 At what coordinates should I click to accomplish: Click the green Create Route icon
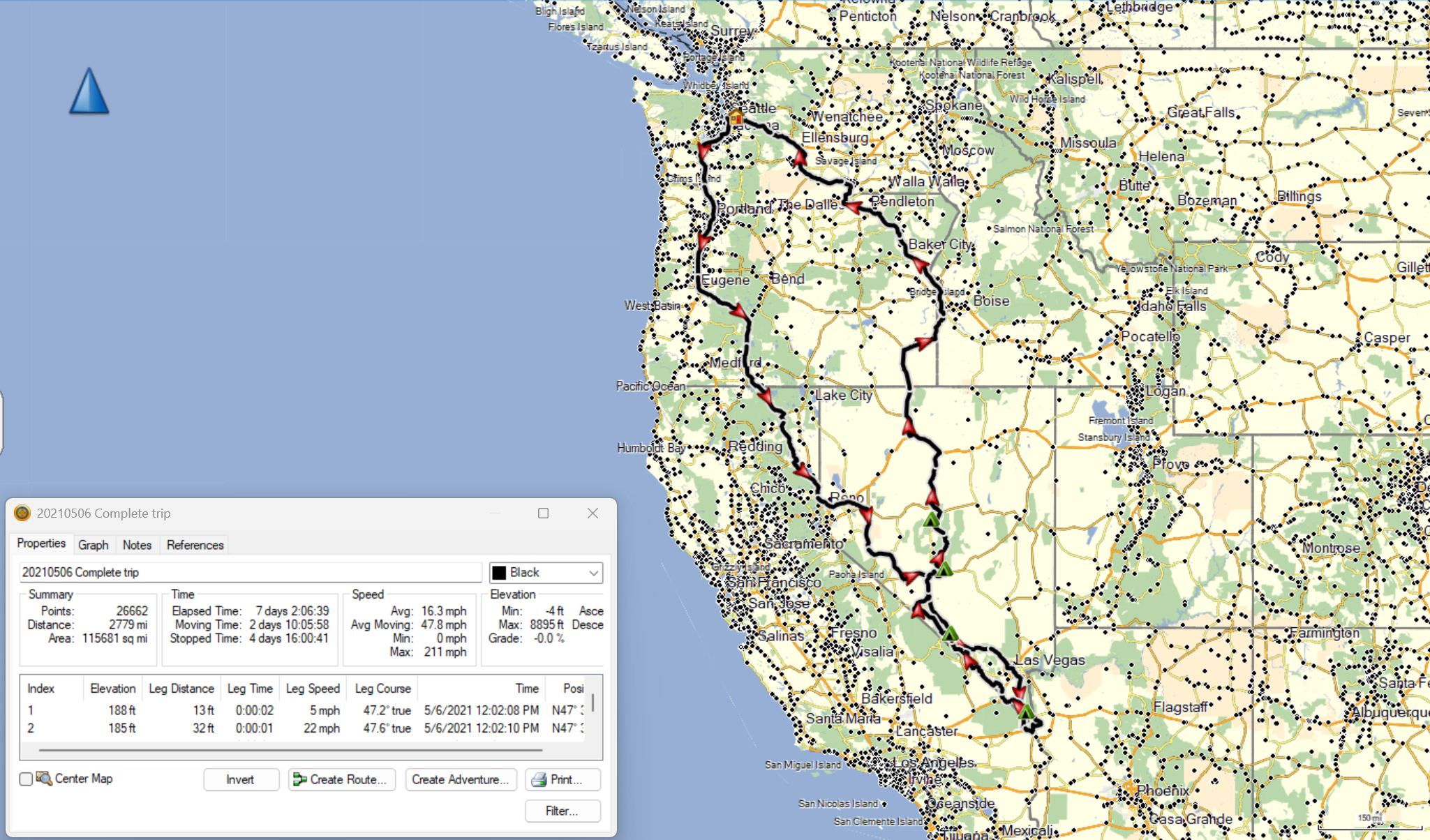[300, 779]
